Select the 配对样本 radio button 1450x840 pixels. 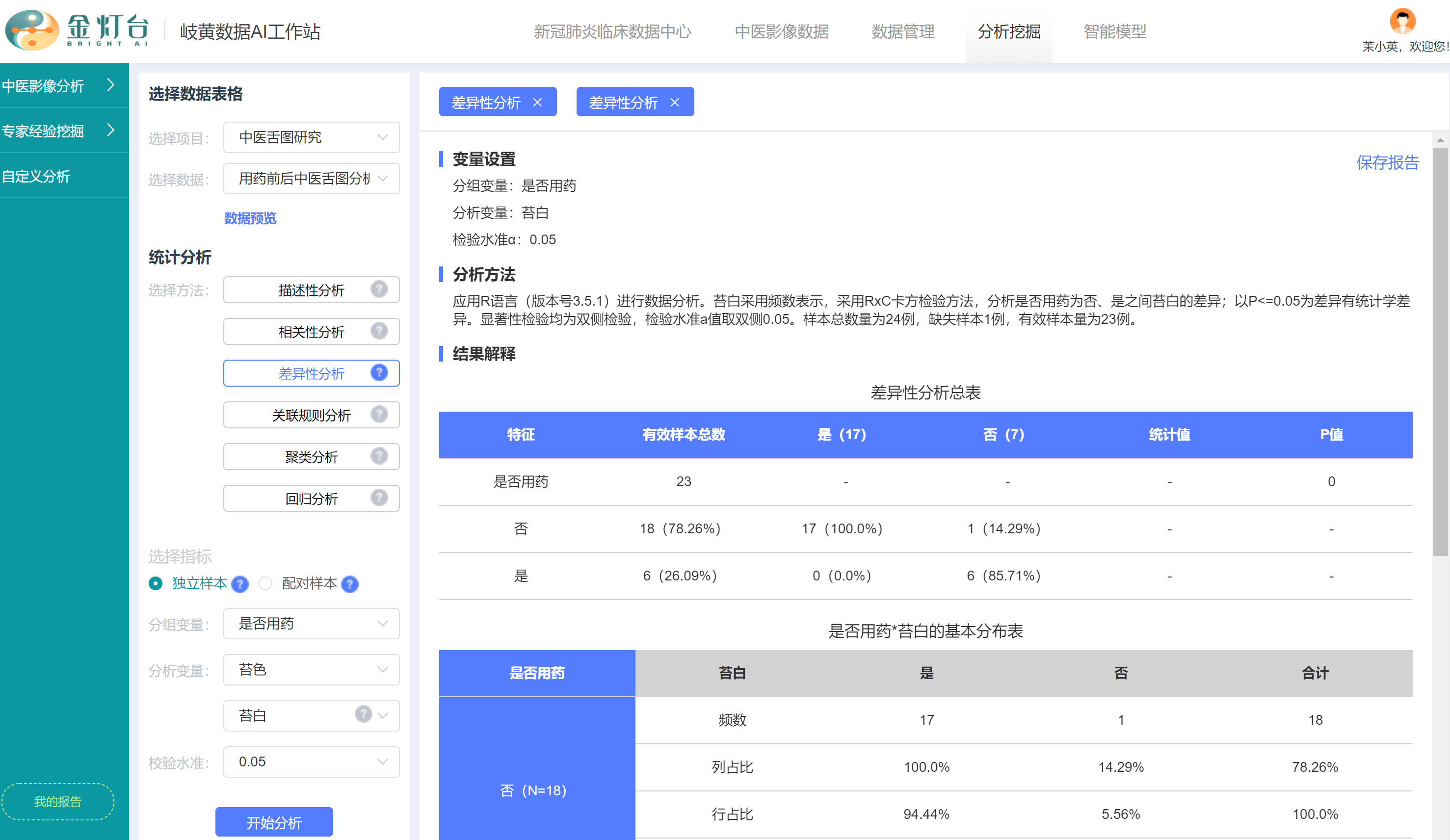coord(265,583)
